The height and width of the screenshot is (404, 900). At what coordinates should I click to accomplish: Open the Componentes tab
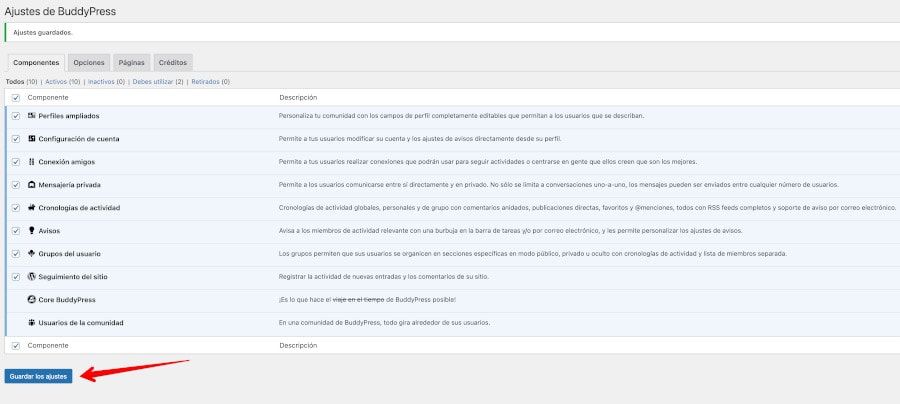[x=36, y=63]
